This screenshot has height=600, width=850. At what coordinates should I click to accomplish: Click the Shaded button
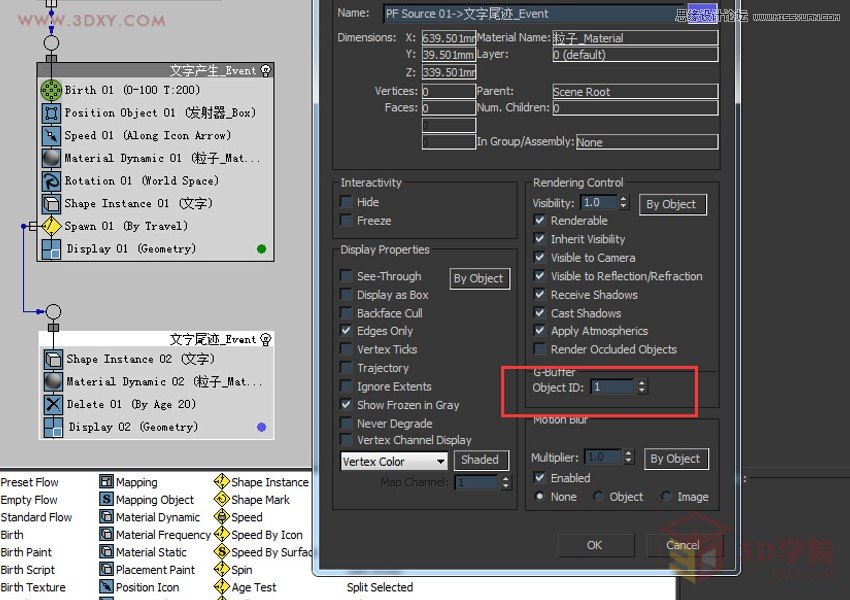pyautogui.click(x=480, y=460)
